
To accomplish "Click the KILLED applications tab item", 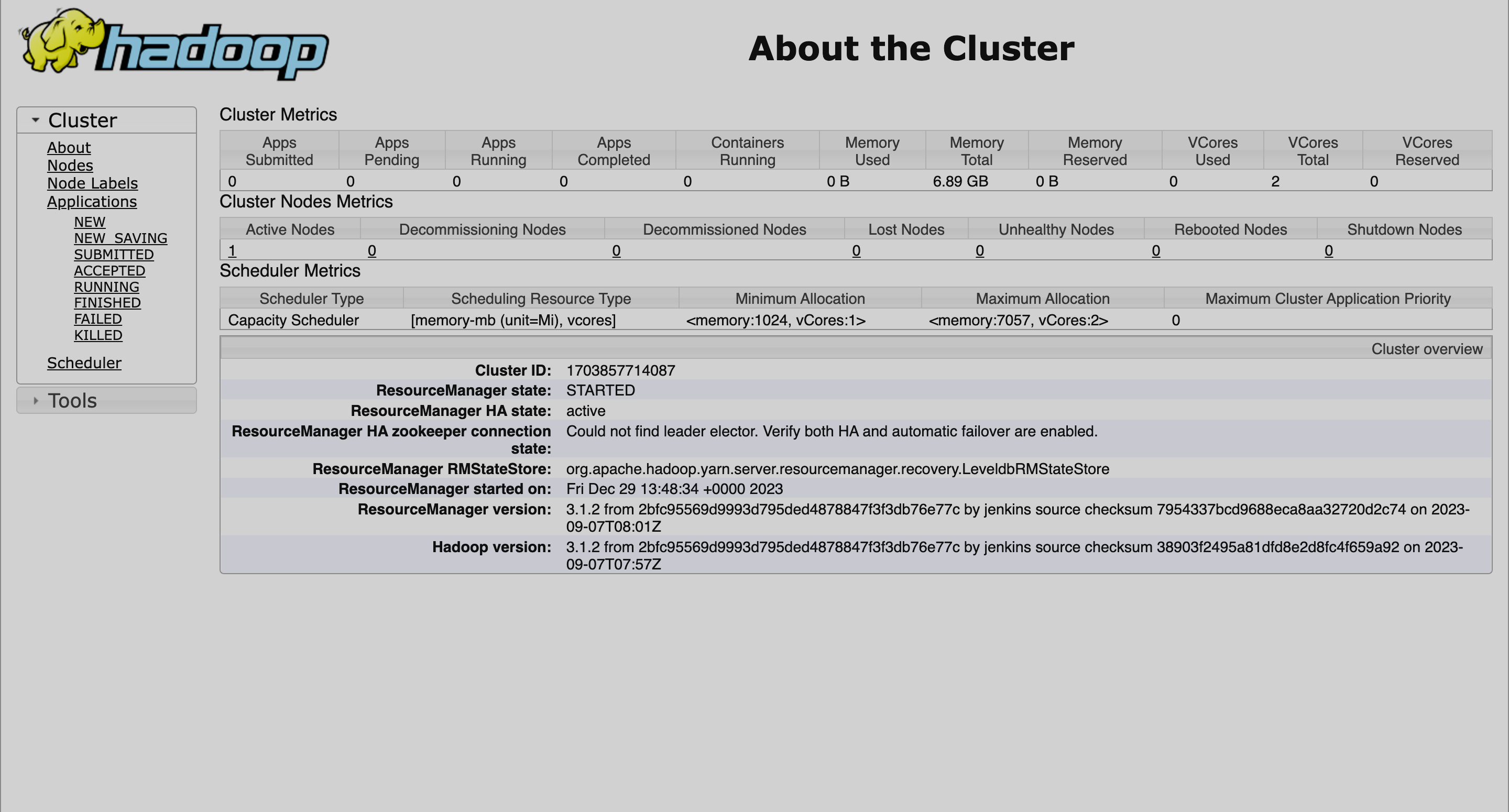I will (x=98, y=335).
